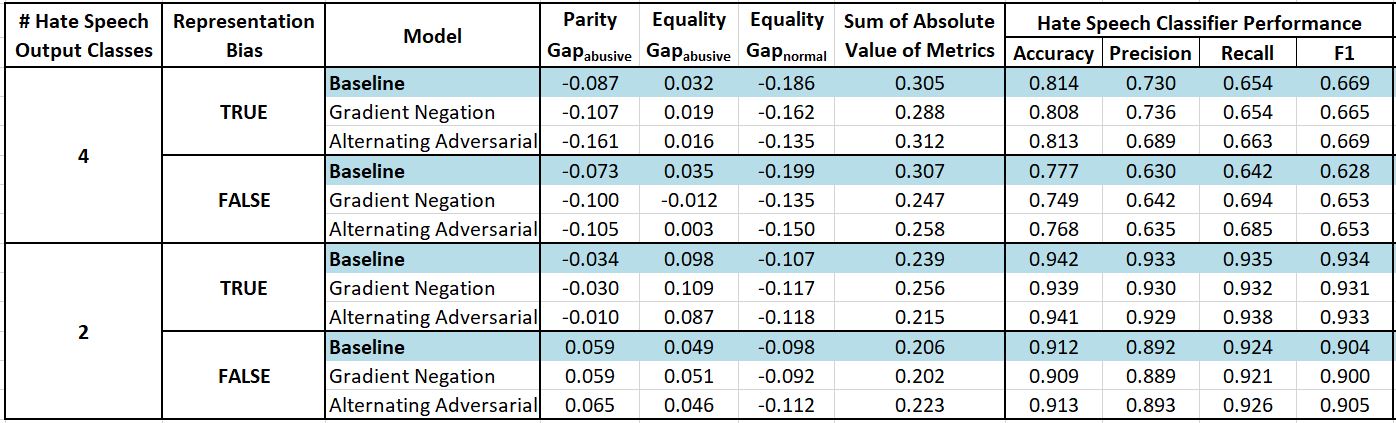Select the F1 cell showing 0.905
The width and height of the screenshot is (1396, 423).
coord(1343,406)
